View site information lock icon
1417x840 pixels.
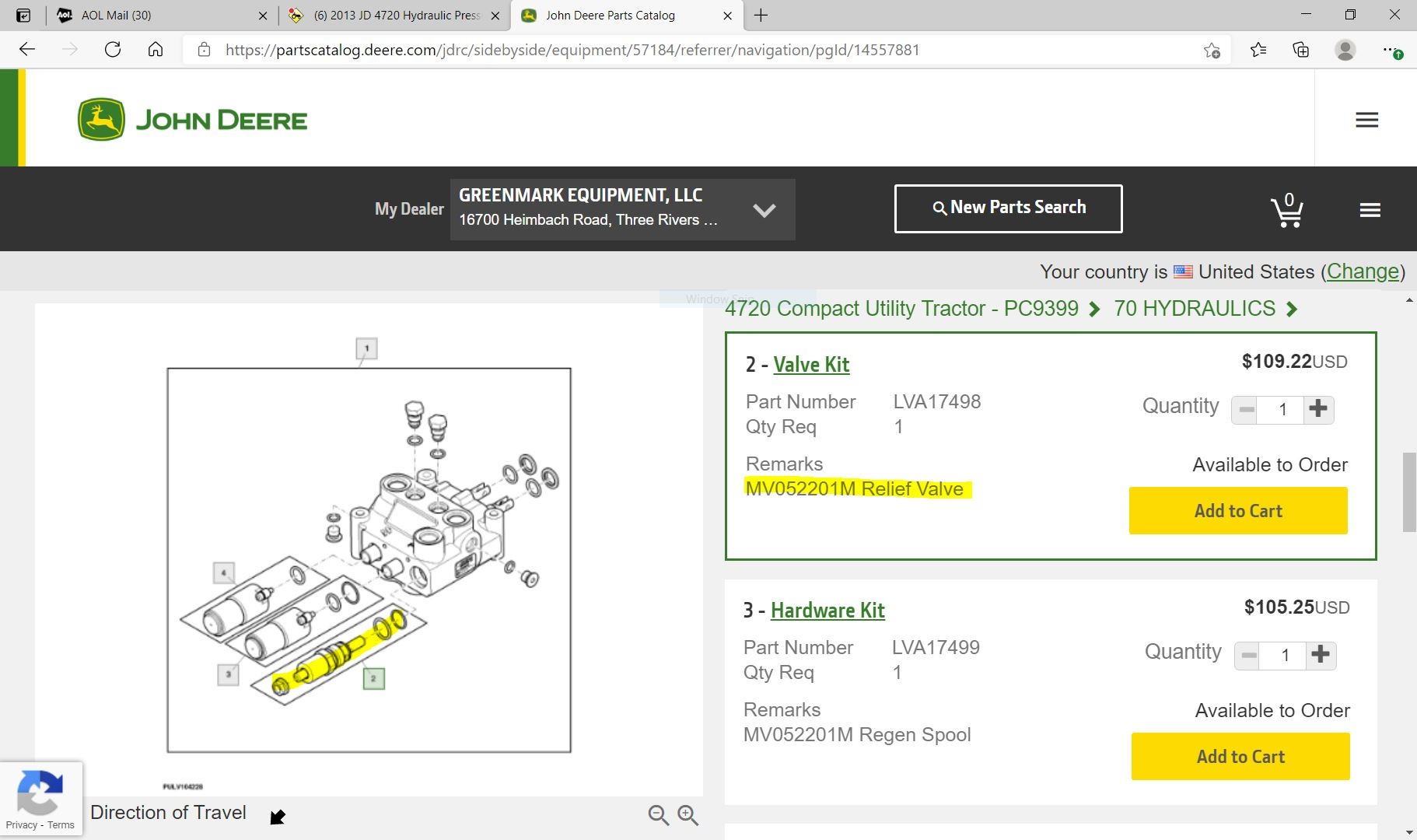[204, 50]
